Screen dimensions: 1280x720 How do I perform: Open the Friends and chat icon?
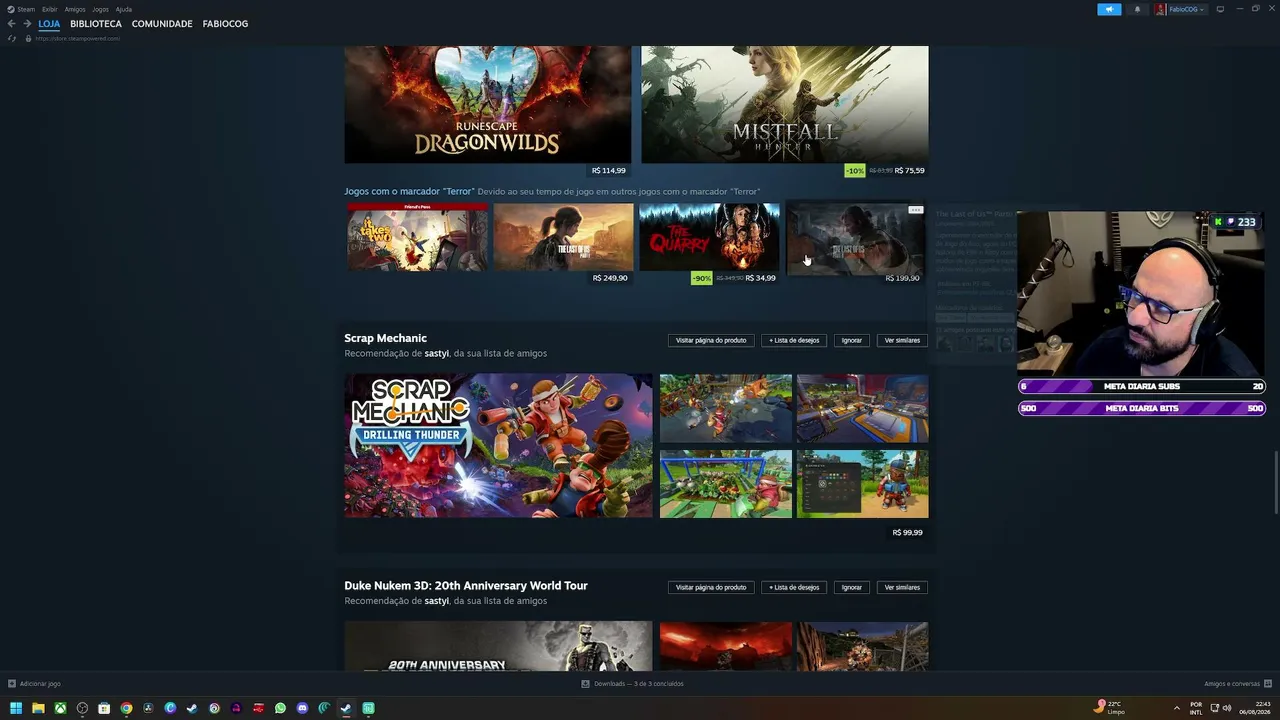point(1268,684)
